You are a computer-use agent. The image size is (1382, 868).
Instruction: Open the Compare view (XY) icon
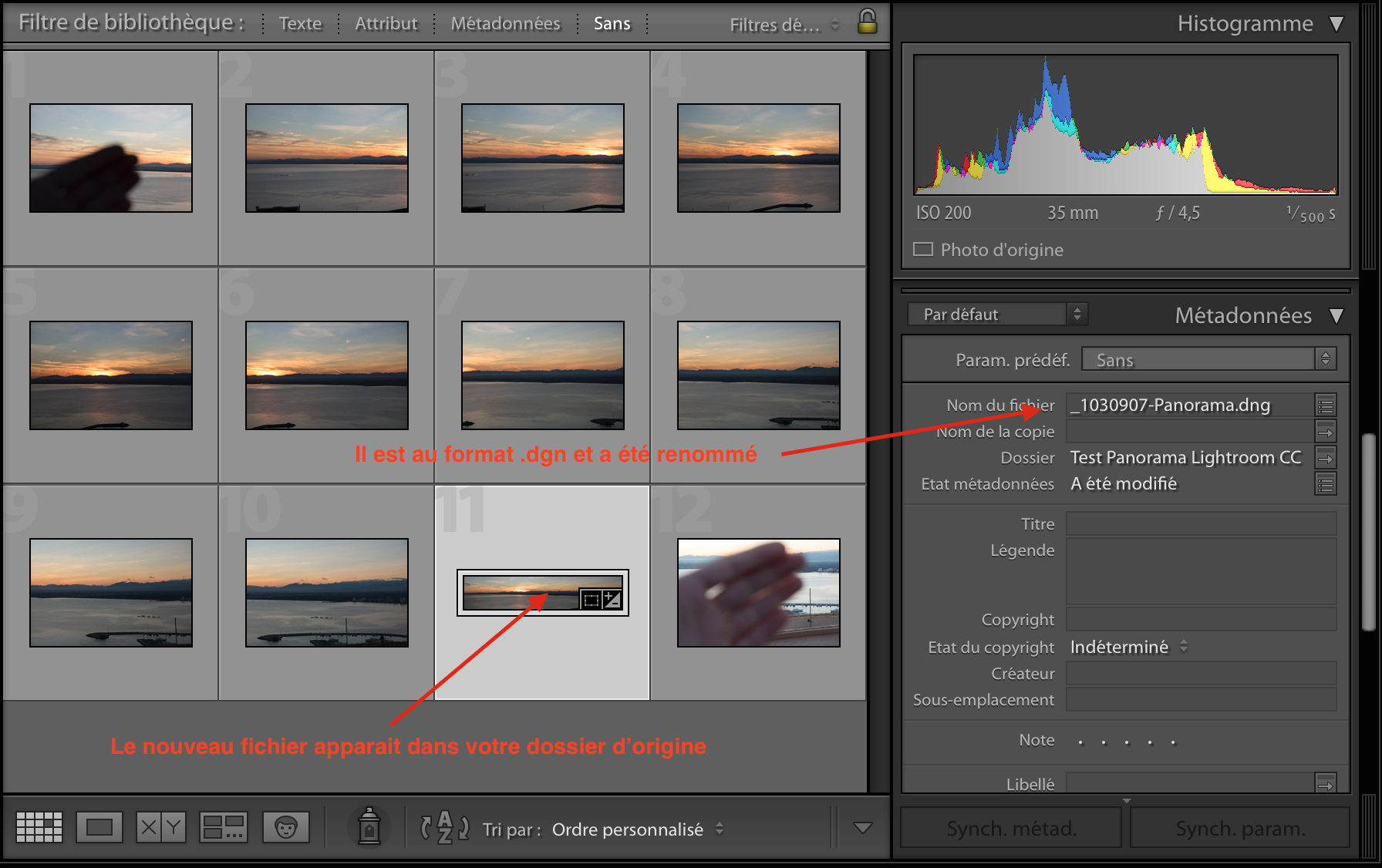point(161,827)
